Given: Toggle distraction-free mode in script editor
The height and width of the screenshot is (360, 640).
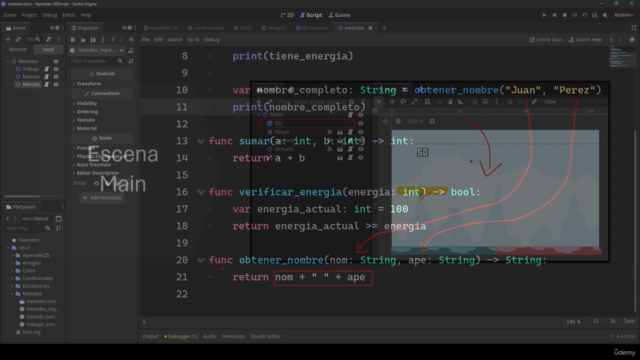Looking at the screenshot, I should point(633,28).
